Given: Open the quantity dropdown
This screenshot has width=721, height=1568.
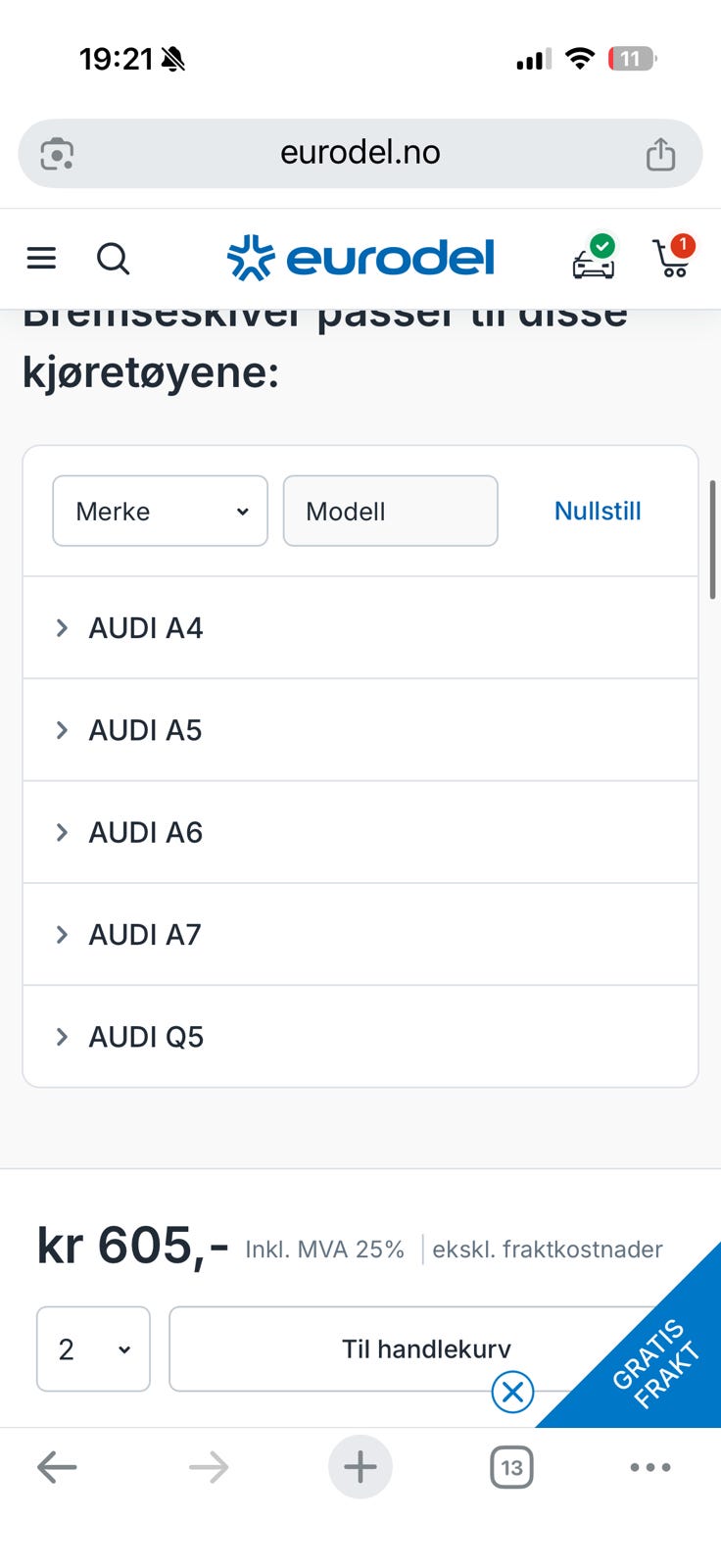Looking at the screenshot, I should 93,1348.
